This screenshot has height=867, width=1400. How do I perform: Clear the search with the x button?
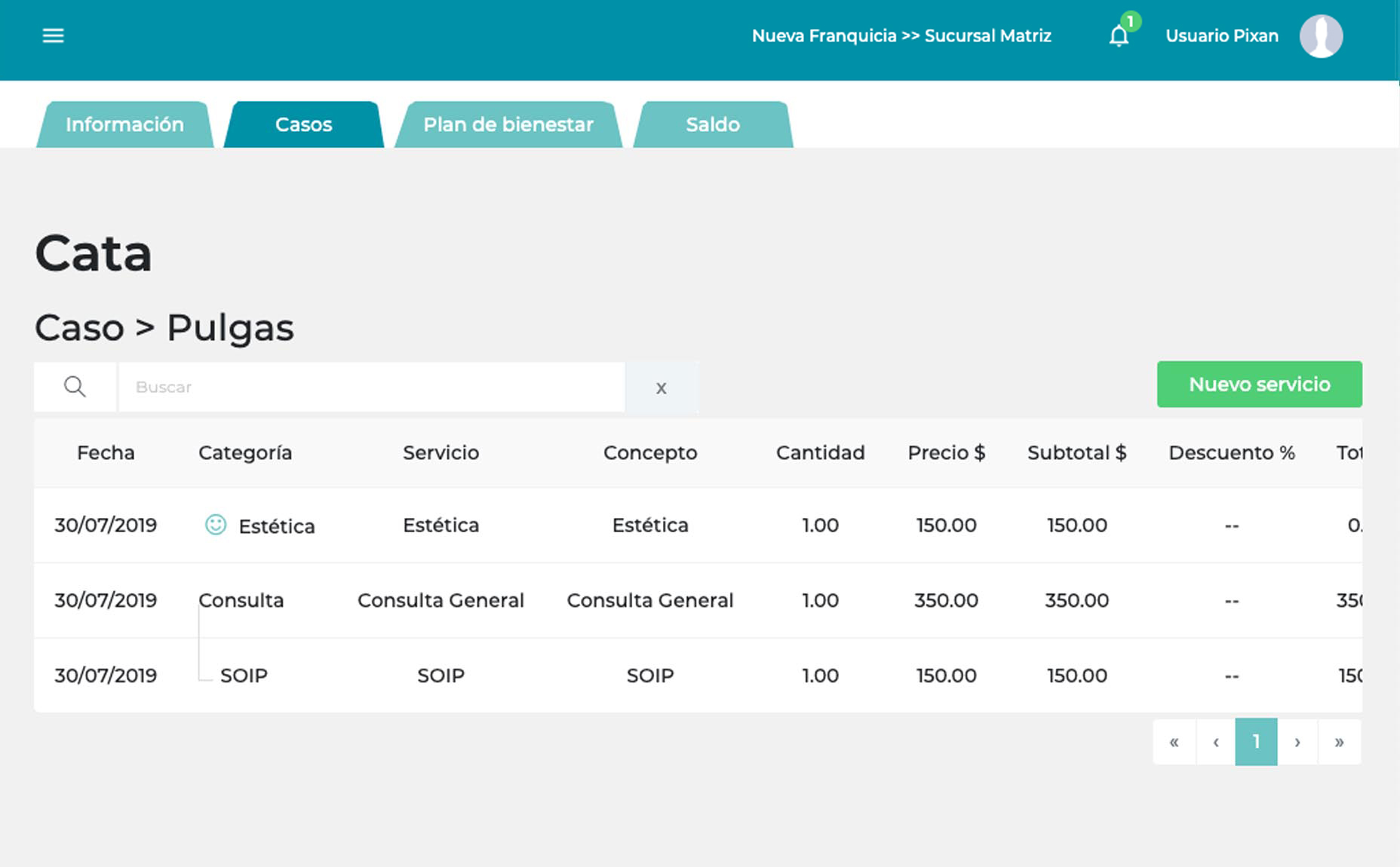click(x=661, y=388)
